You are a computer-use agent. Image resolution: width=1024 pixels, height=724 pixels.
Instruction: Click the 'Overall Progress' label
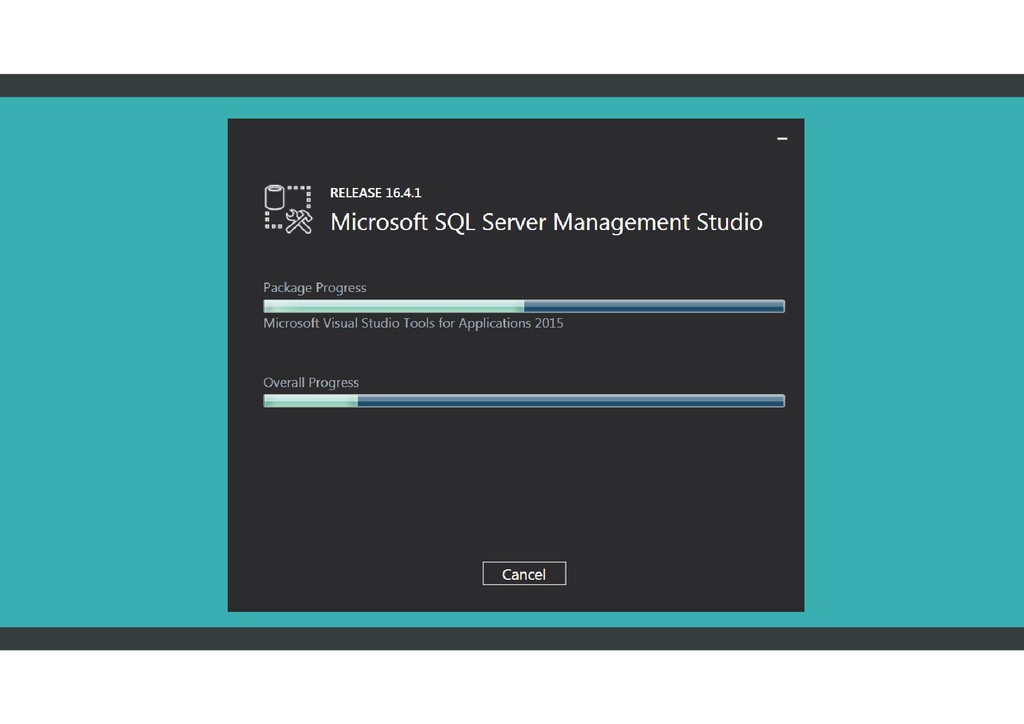311,383
